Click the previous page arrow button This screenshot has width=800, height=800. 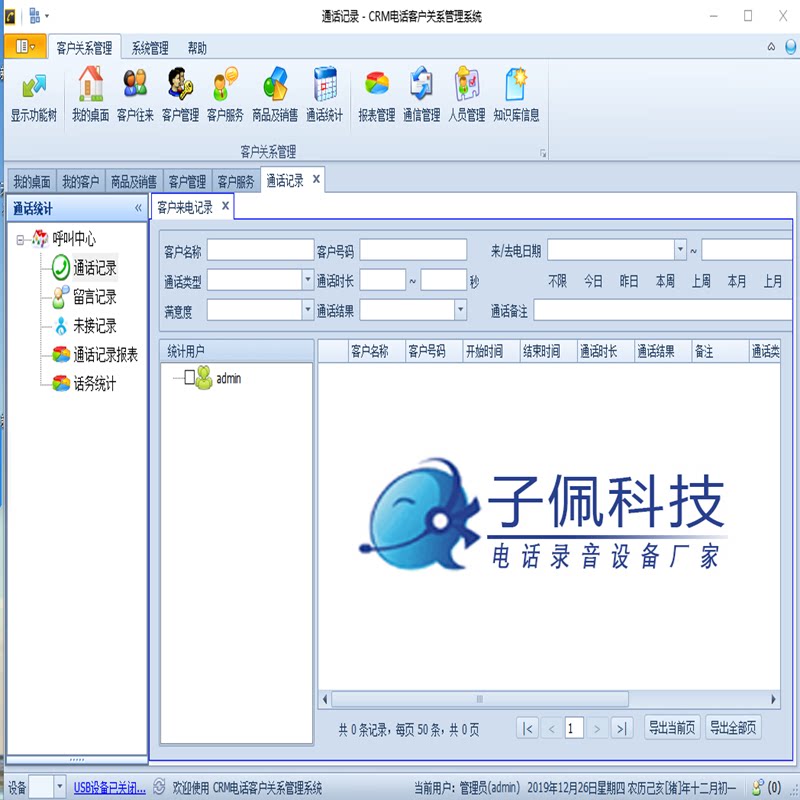coord(552,728)
